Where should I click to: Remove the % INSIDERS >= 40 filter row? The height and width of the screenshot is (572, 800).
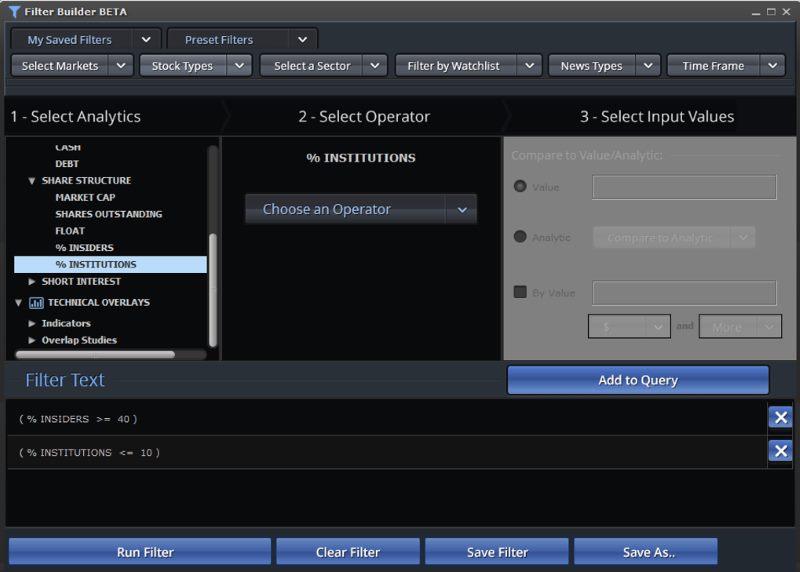(780, 418)
